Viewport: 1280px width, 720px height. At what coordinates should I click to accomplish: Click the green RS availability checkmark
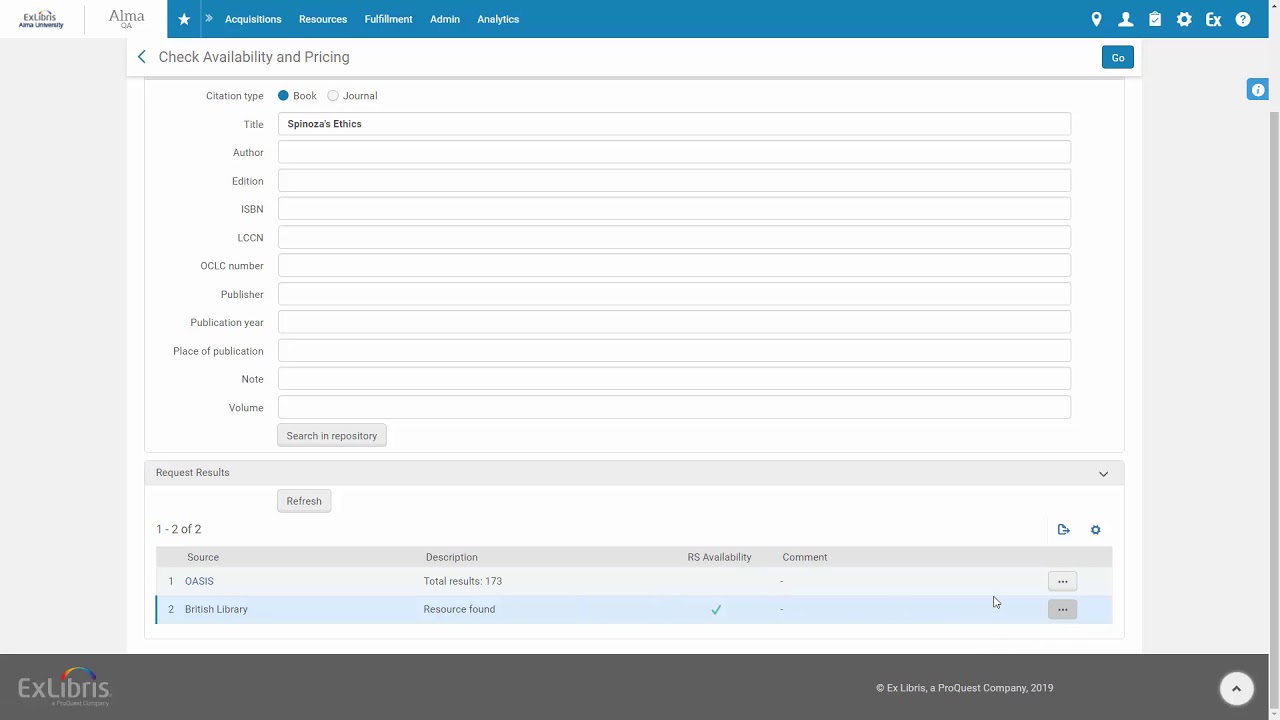tap(716, 609)
